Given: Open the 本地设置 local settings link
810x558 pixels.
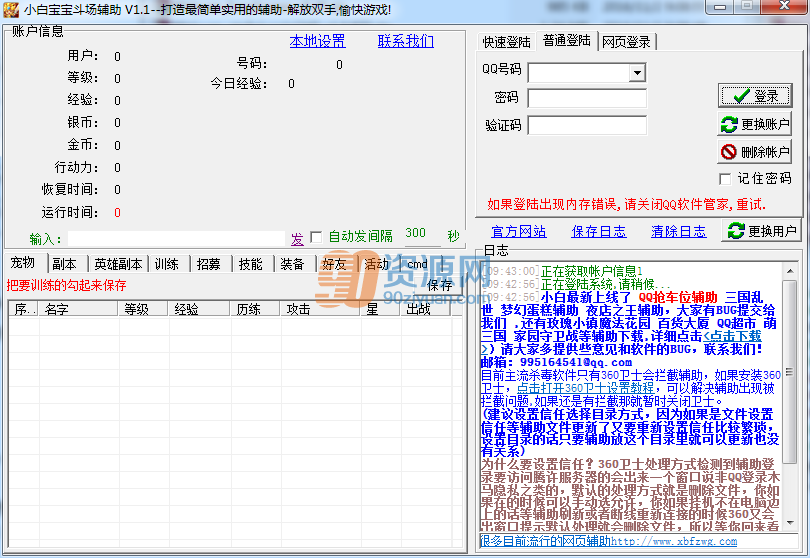Looking at the screenshot, I should click(x=317, y=41).
